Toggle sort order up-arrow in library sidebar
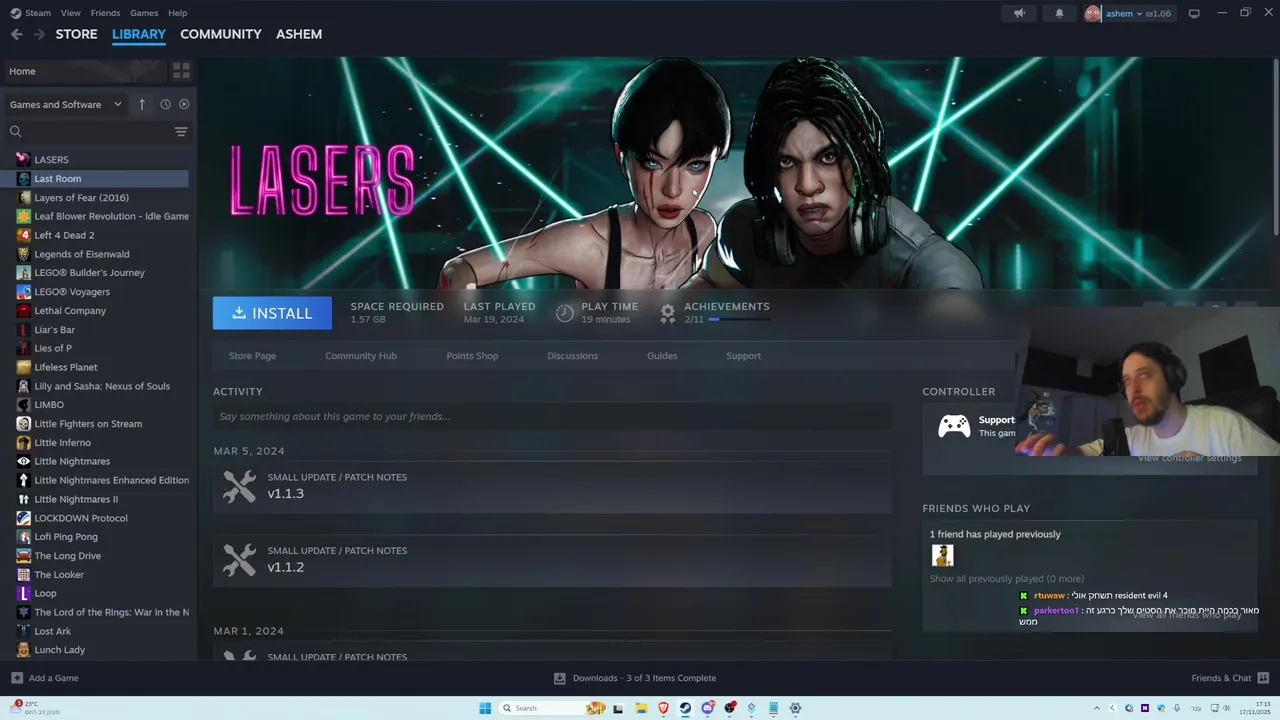 [x=142, y=104]
